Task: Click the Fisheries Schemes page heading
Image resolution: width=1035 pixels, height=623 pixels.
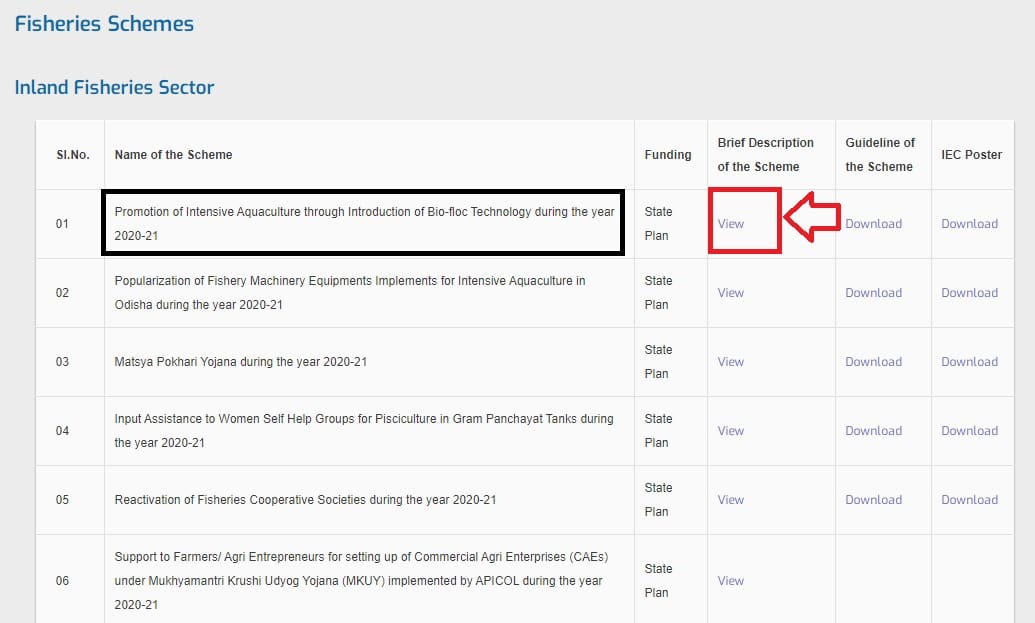Action: [x=104, y=24]
